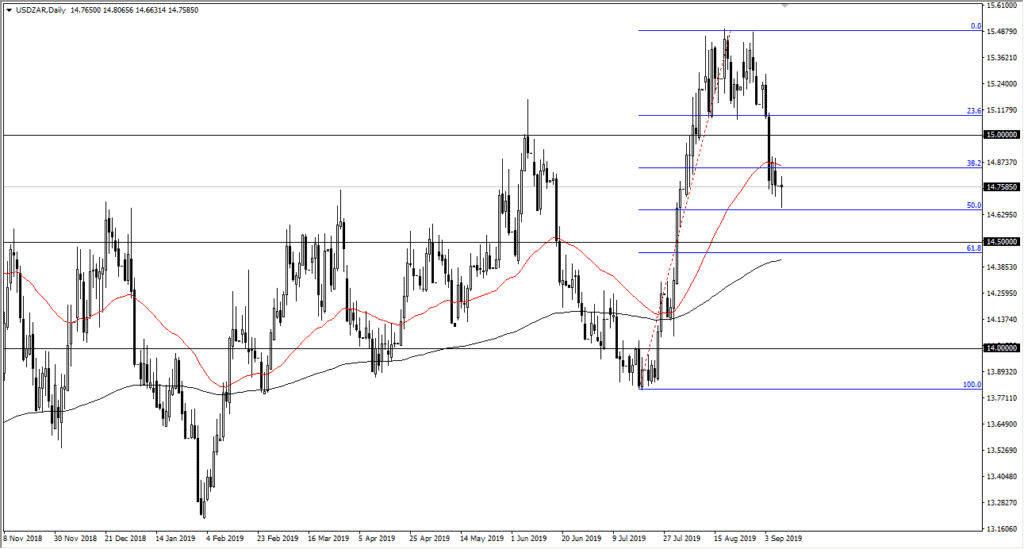Click the 38.2 Fibonacci level label
Viewport: 1024px width, 549px height.
tap(973, 162)
